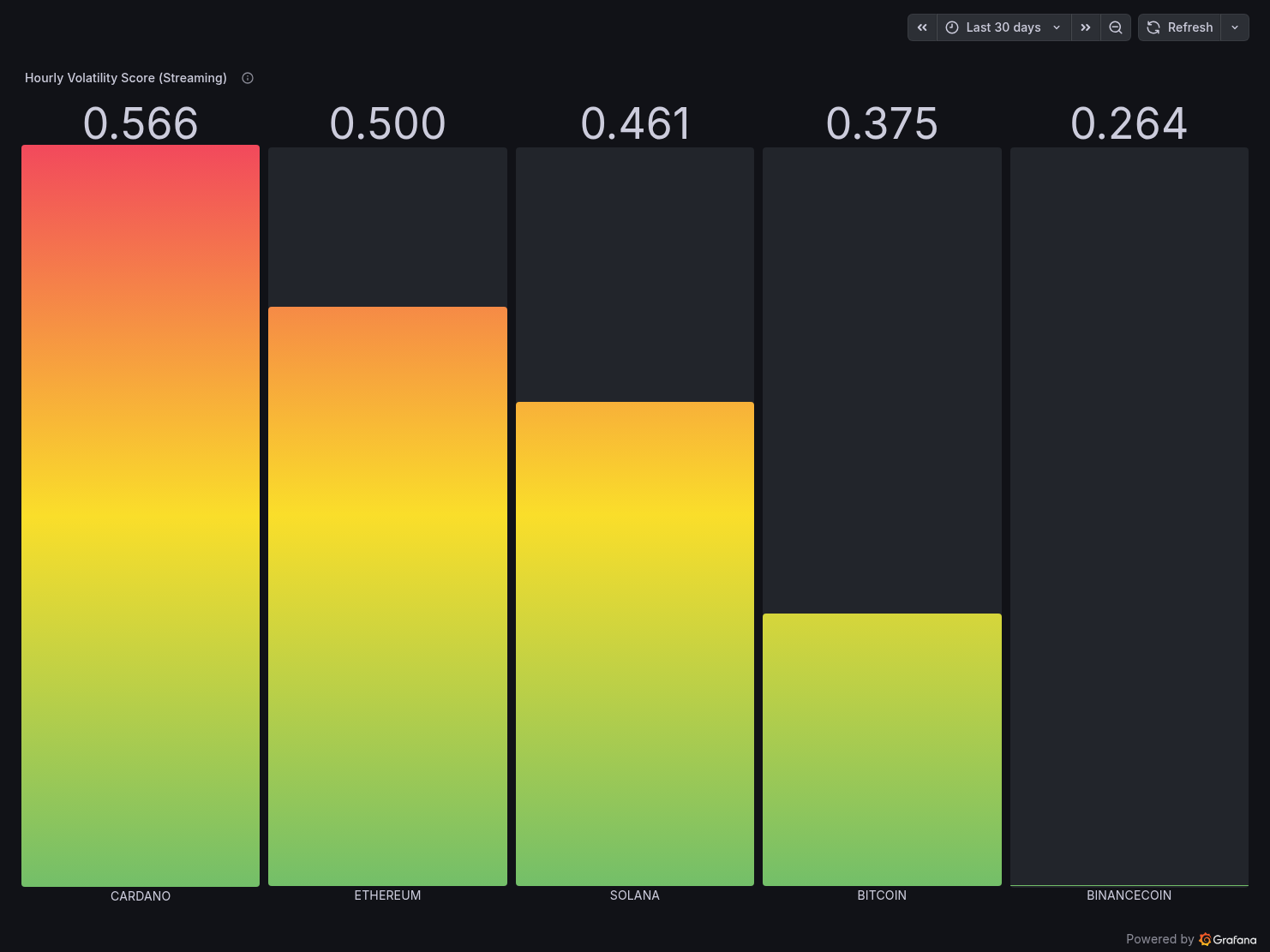Open the Powered by Grafana link

pos(1191,939)
